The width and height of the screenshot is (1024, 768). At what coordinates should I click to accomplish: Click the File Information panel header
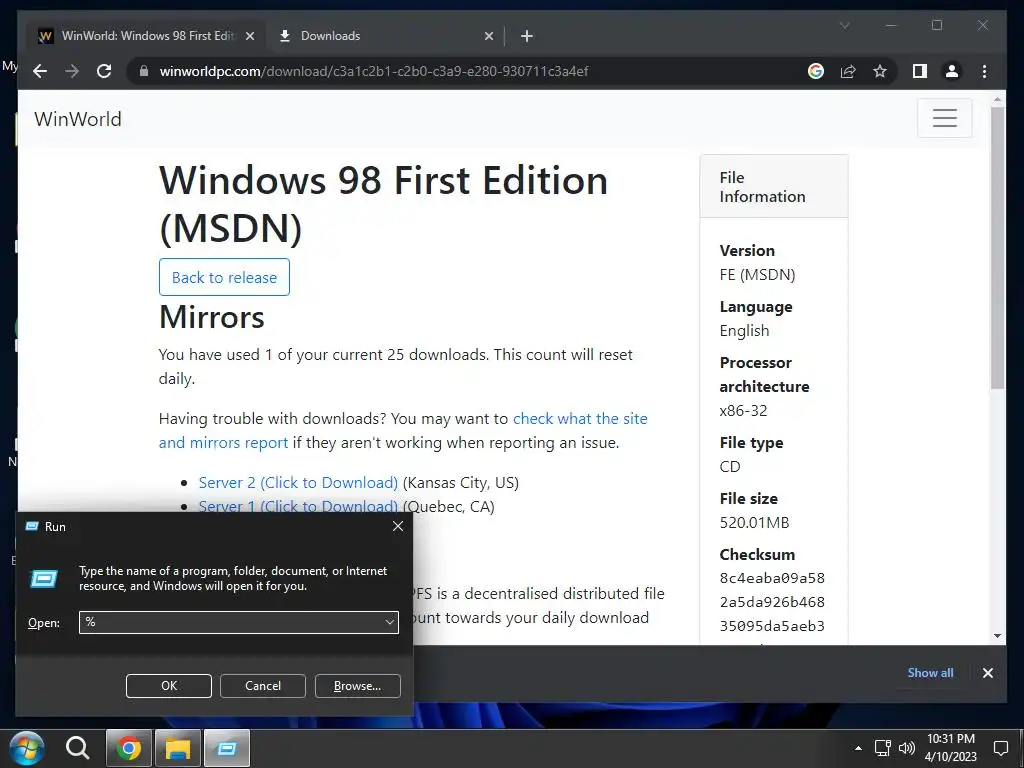pos(774,187)
